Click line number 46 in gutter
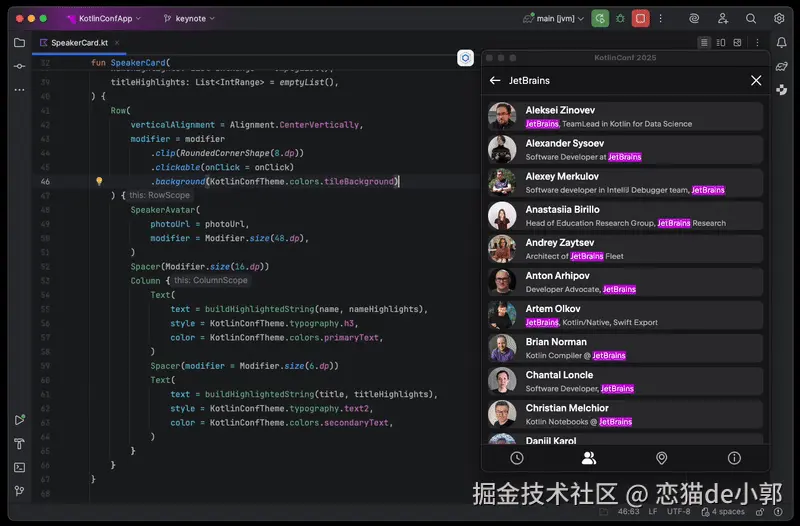This screenshot has width=800, height=526. [x=45, y=182]
